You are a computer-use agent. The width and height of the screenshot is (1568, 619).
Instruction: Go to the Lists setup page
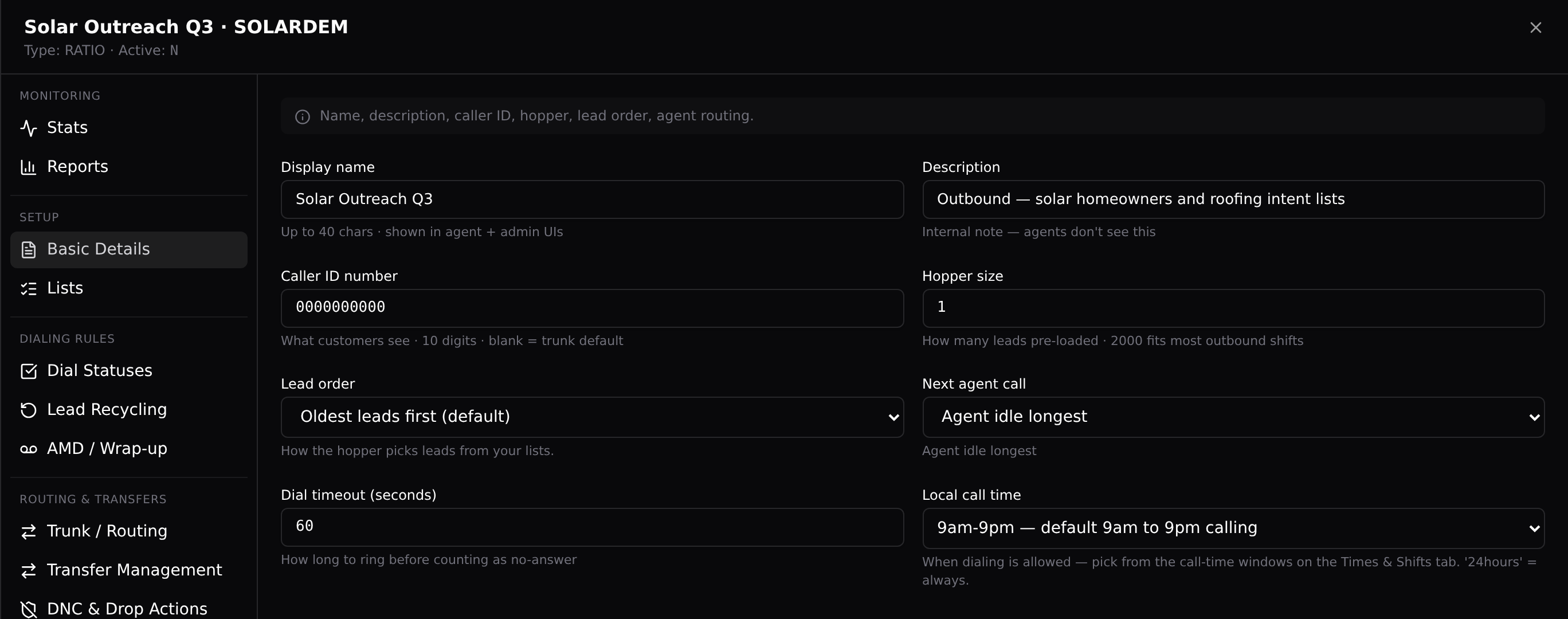[x=128, y=288]
